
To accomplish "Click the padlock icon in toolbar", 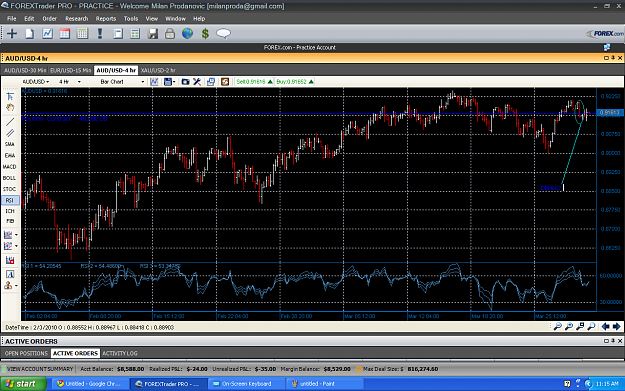I will pos(170,33).
